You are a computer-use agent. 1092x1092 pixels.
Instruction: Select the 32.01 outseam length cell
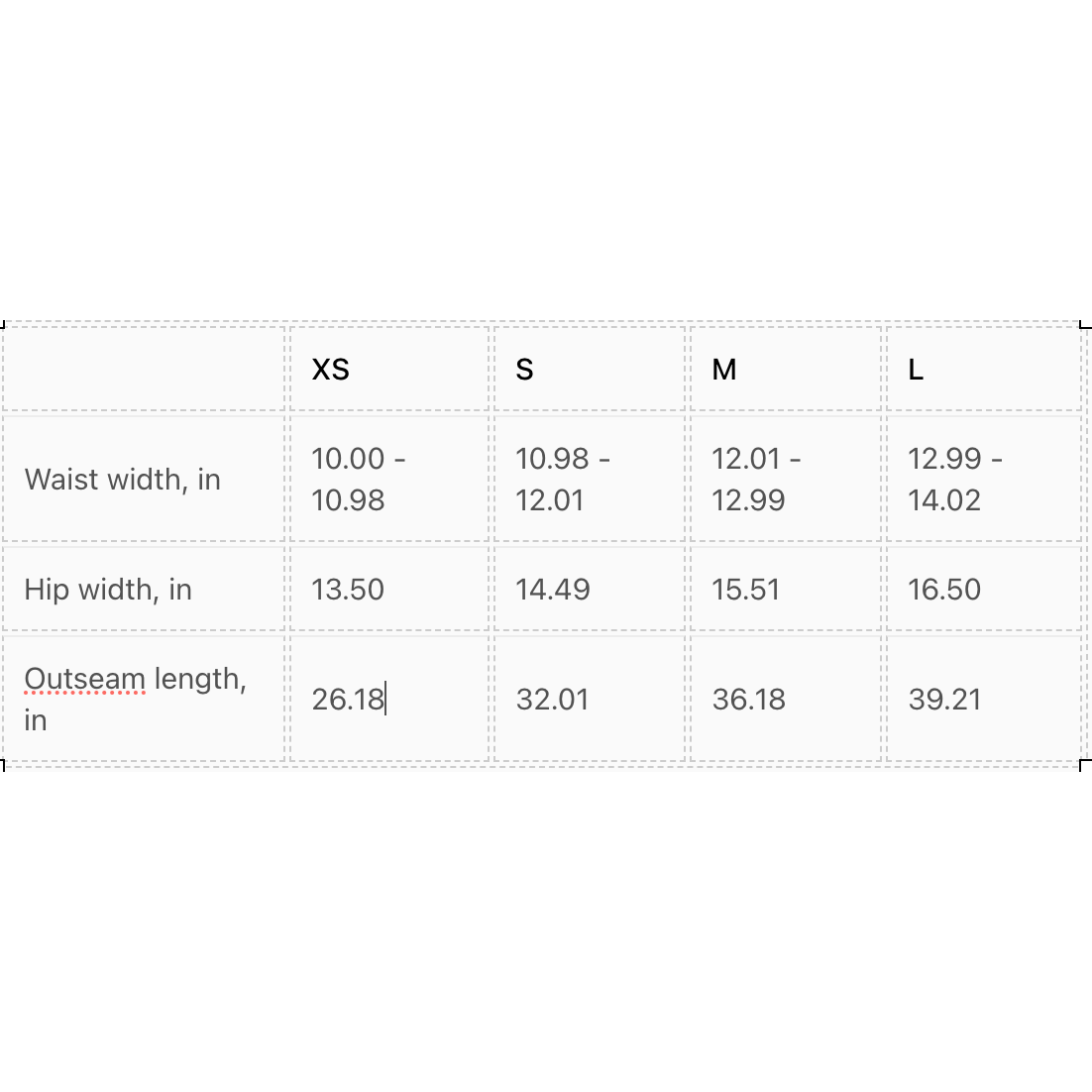pyautogui.click(x=553, y=700)
